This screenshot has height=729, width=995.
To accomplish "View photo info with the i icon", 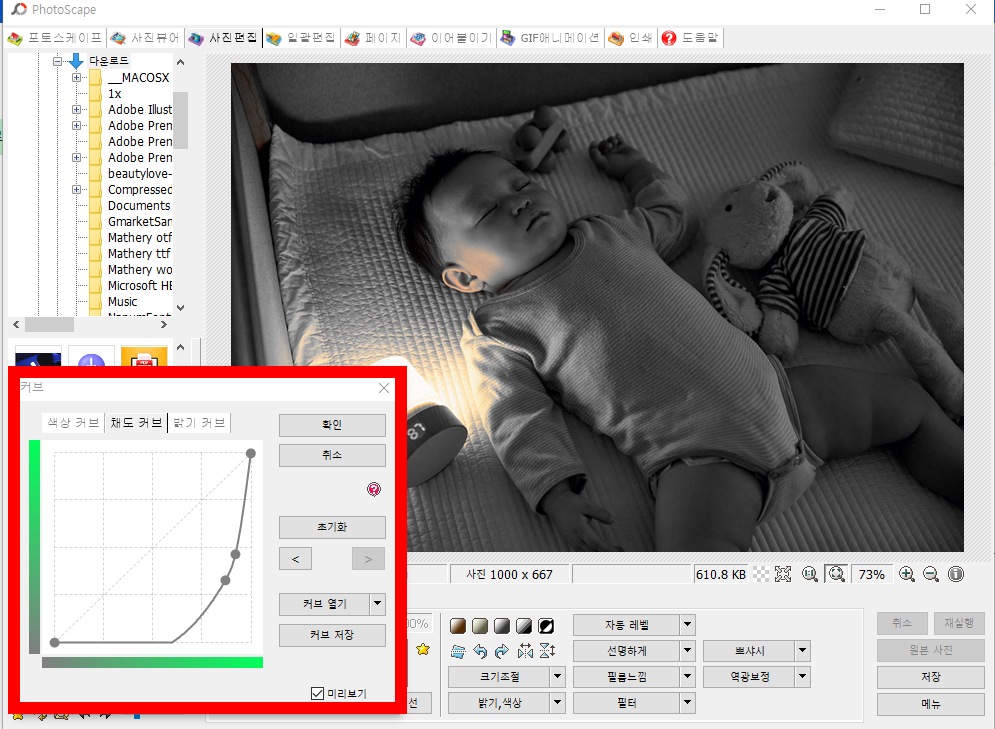I will (x=957, y=574).
